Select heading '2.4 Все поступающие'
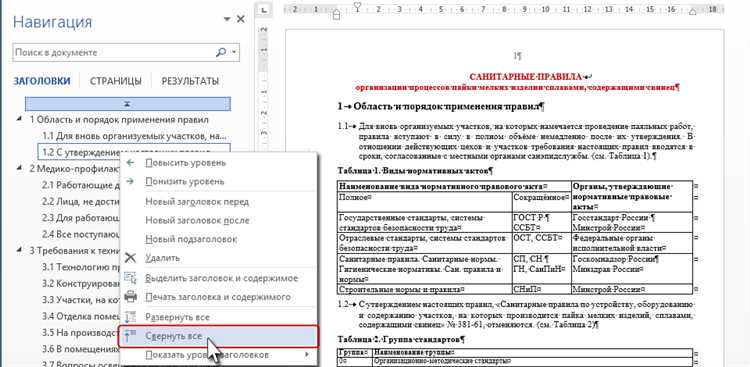Image resolution: width=750 pixels, height=367 pixels. click(80, 234)
